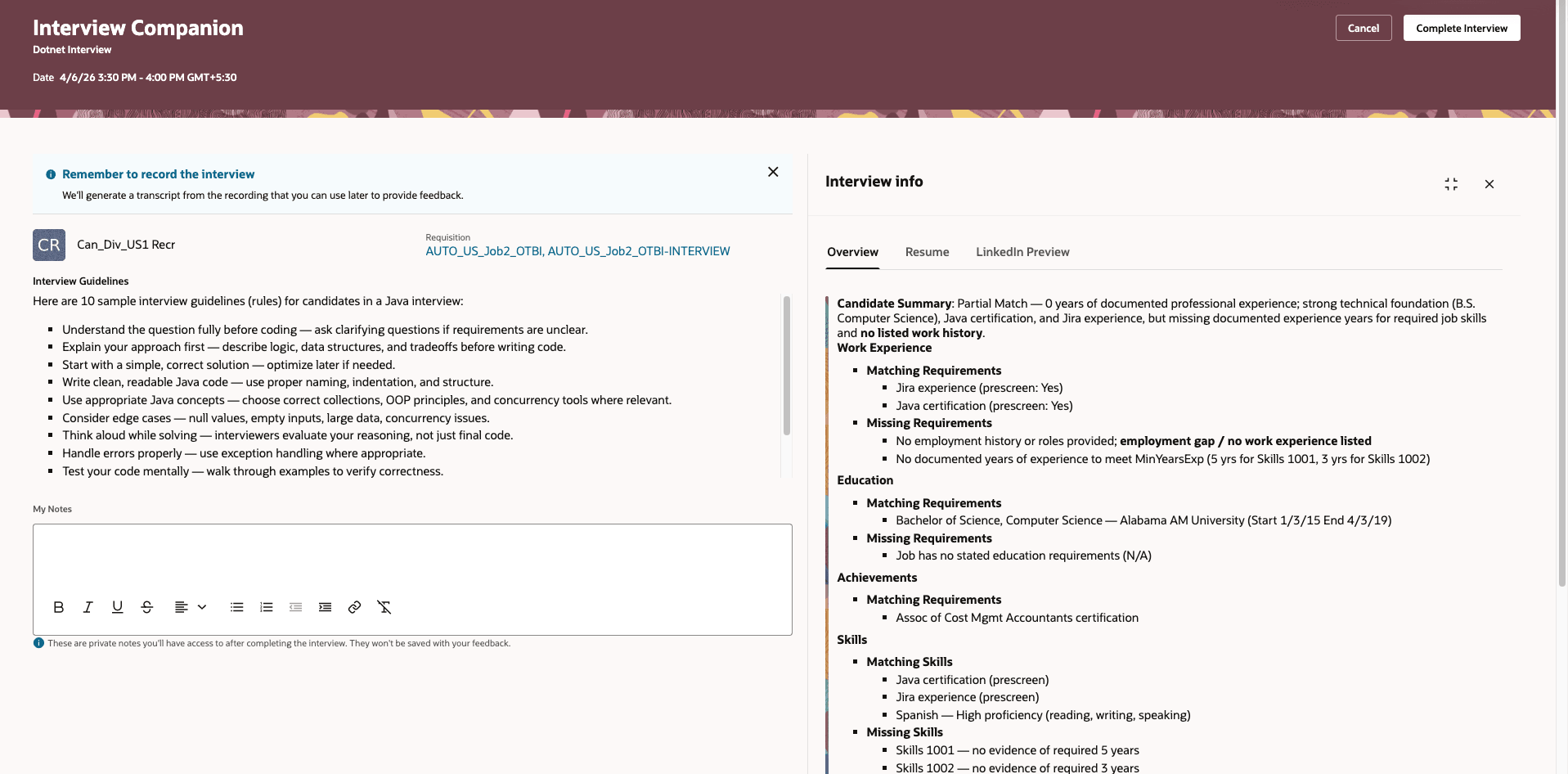1568x774 pixels.
Task: Click the Complete Interview button
Action: pyautogui.click(x=1462, y=28)
